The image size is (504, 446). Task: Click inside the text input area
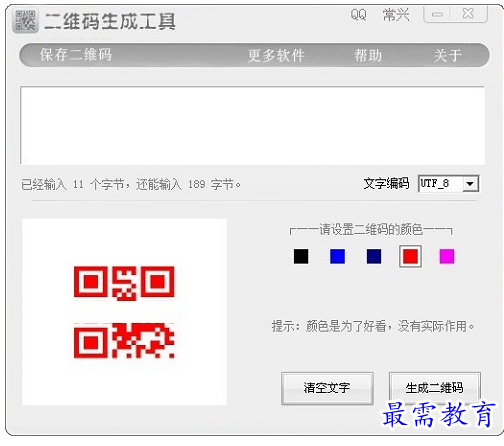coord(252,125)
